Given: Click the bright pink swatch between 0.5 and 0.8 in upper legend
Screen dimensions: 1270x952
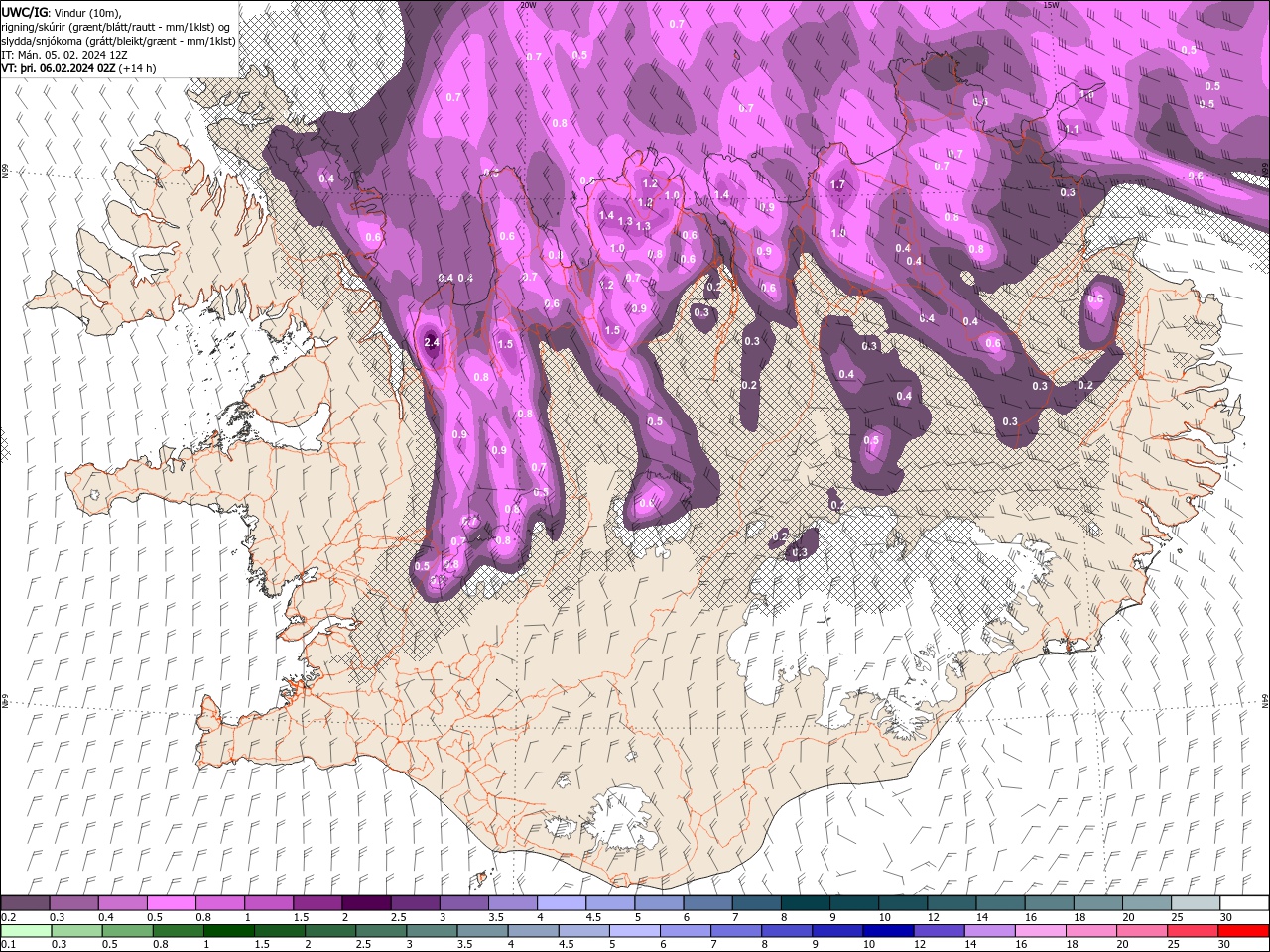Looking at the screenshot, I should point(171,903).
